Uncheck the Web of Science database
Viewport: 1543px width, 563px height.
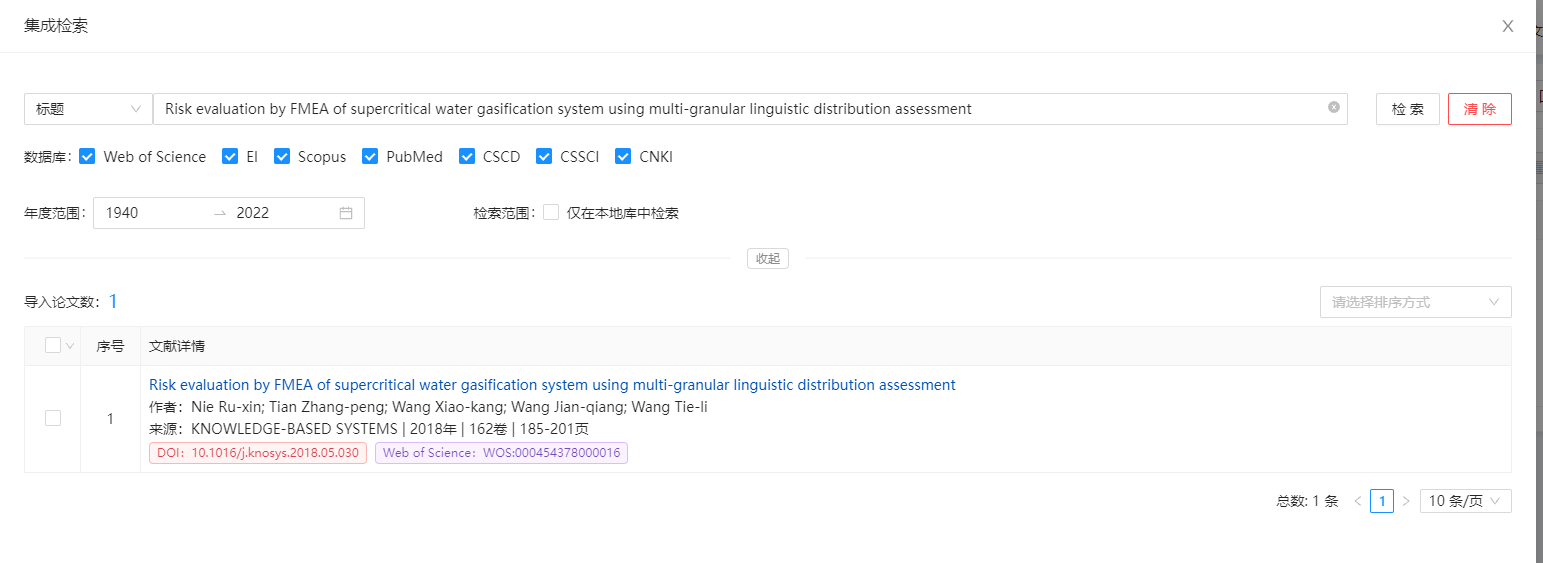click(87, 157)
